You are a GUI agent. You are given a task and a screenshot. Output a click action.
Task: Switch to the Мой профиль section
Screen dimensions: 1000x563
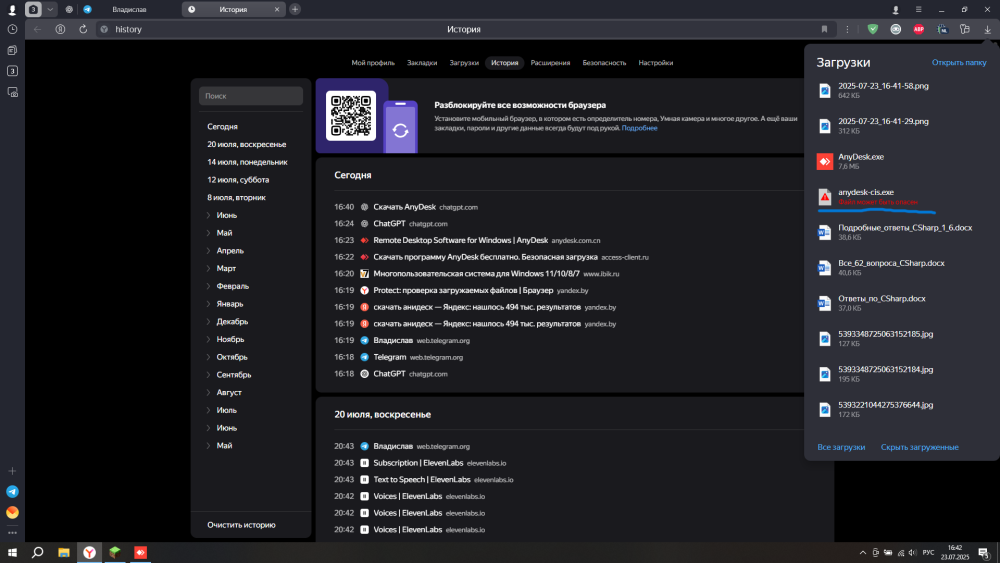[373, 62]
